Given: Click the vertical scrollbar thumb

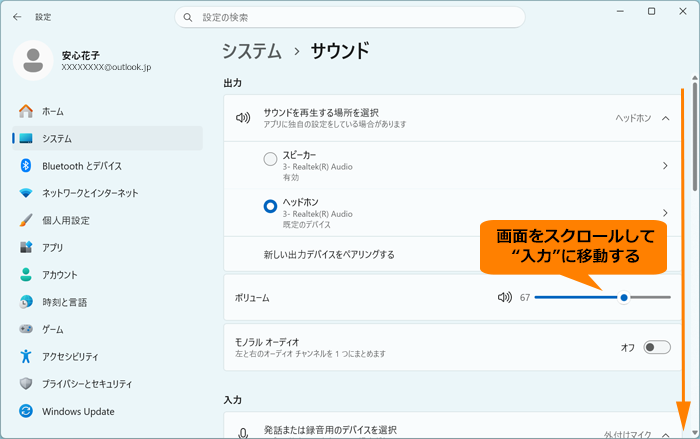Looking at the screenshot, I should click(x=695, y=136).
